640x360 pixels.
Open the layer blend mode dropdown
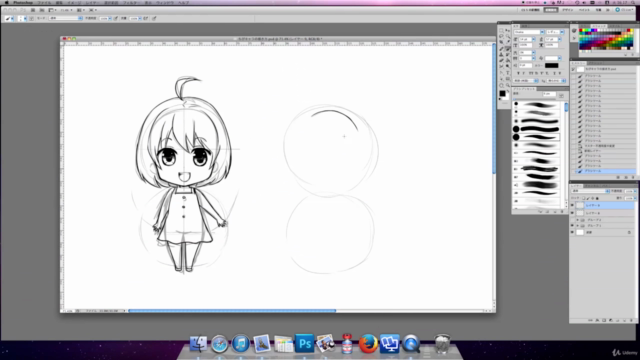pos(590,191)
